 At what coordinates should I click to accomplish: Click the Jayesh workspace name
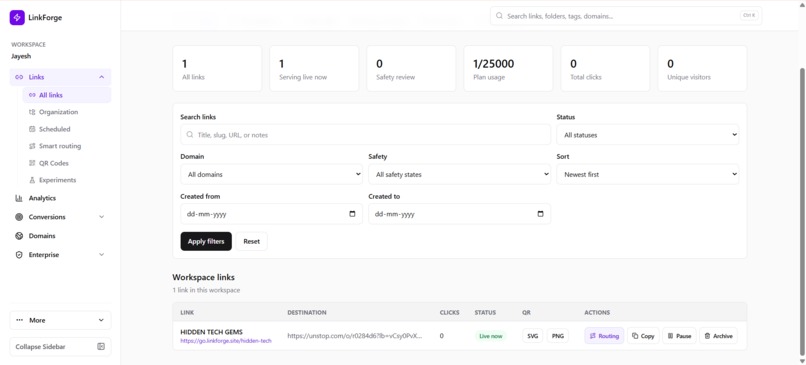pos(21,57)
